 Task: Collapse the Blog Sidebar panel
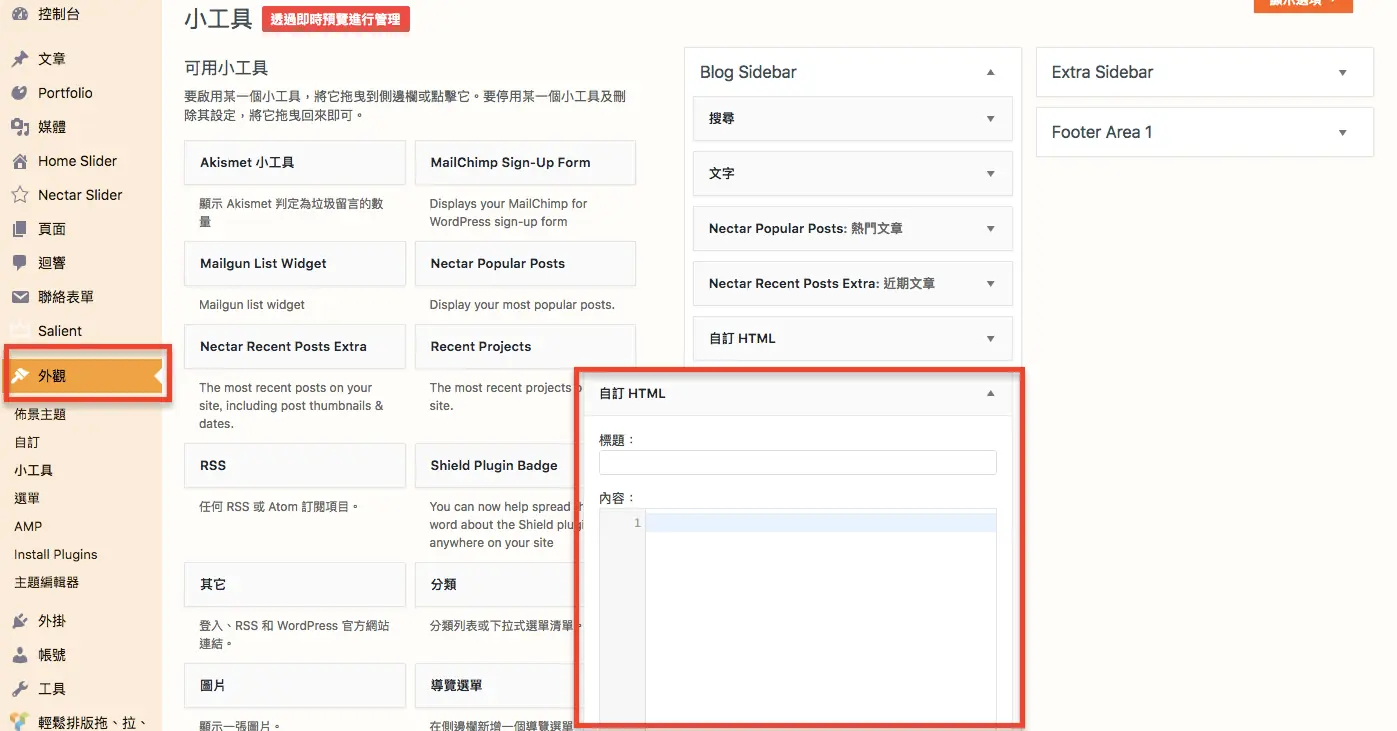point(990,72)
